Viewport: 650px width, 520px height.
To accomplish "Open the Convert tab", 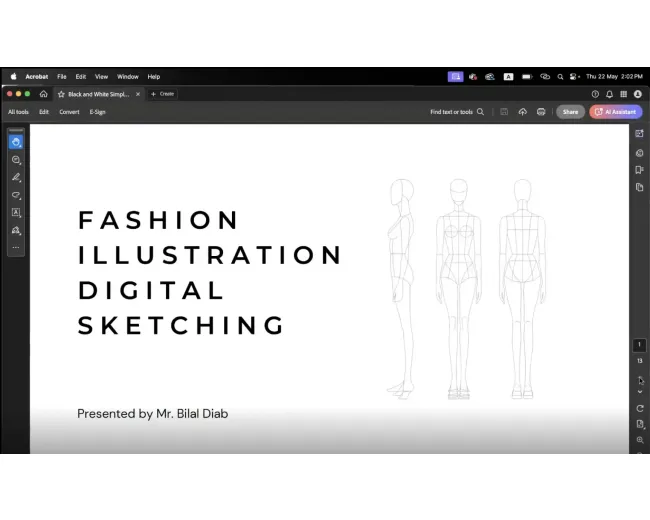I will point(69,112).
